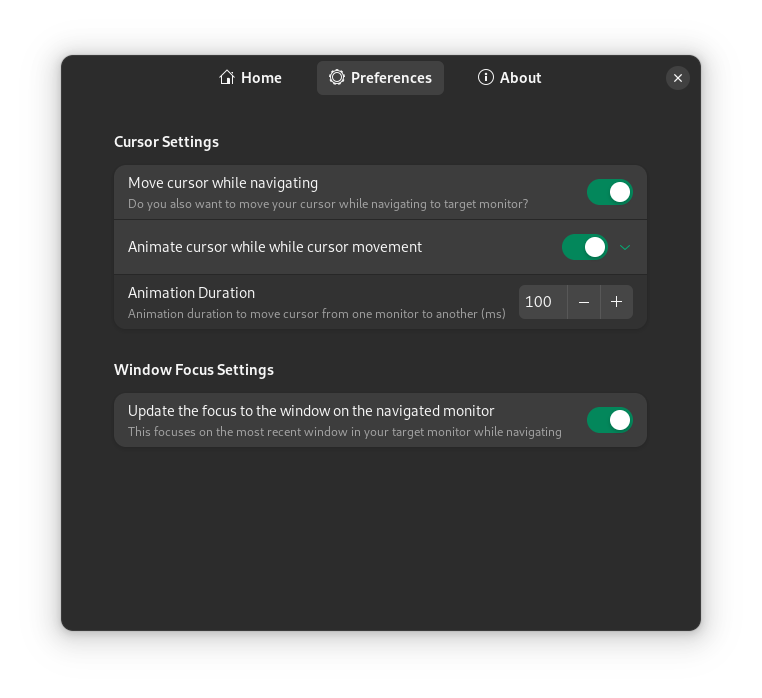762x698 pixels.
Task: Click the Update the focus row title
Action: [311, 411]
